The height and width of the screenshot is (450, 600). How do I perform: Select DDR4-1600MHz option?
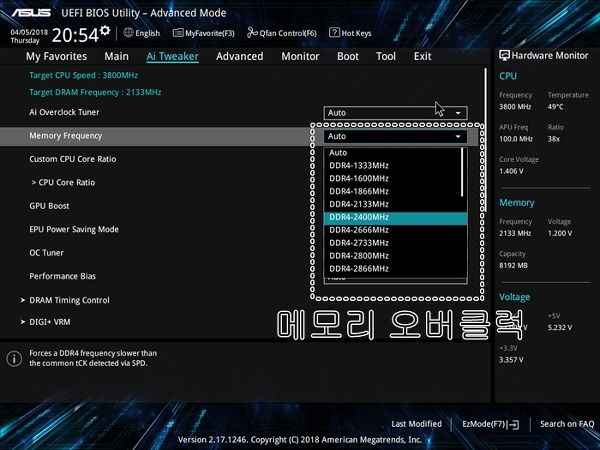[x=393, y=179]
